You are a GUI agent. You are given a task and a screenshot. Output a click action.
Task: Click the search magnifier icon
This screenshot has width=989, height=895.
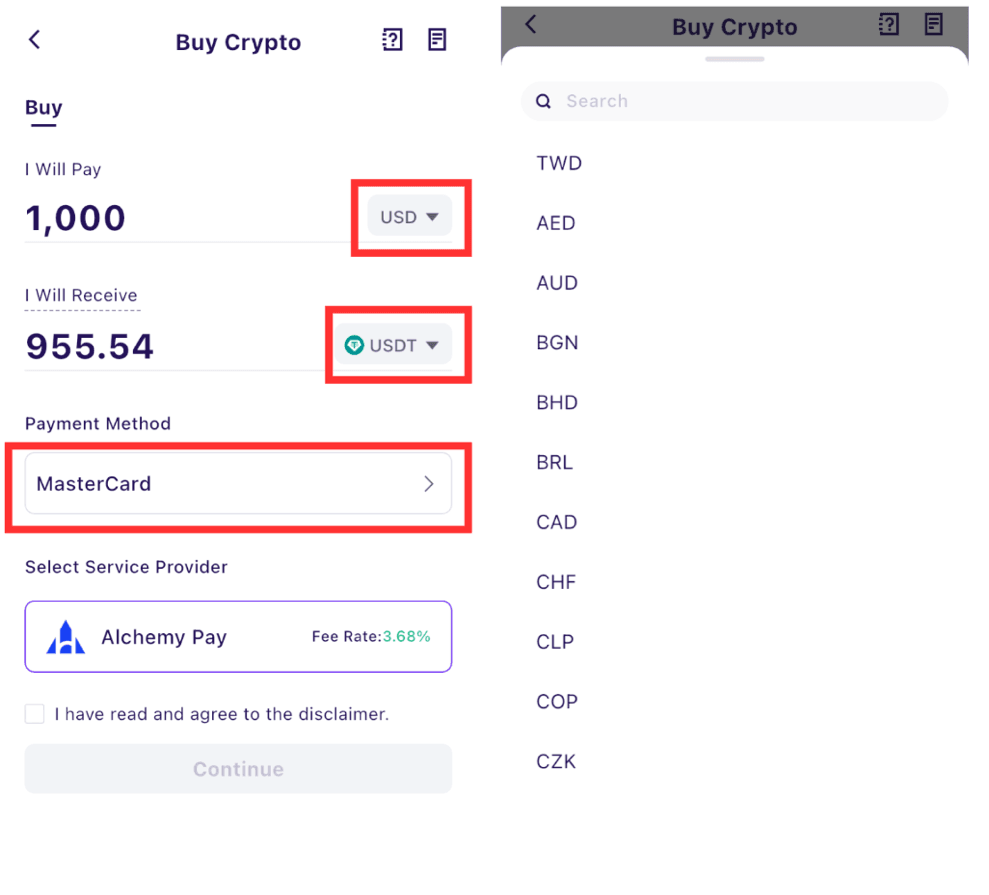[x=543, y=101]
